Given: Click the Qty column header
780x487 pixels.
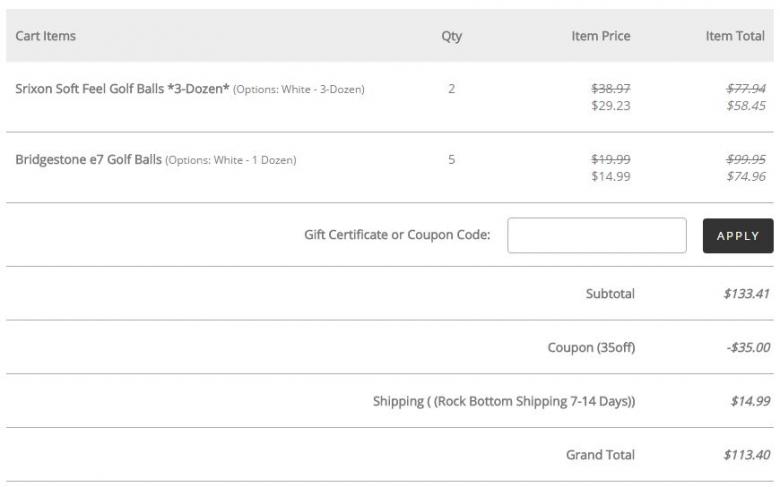Looking at the screenshot, I should [451, 36].
